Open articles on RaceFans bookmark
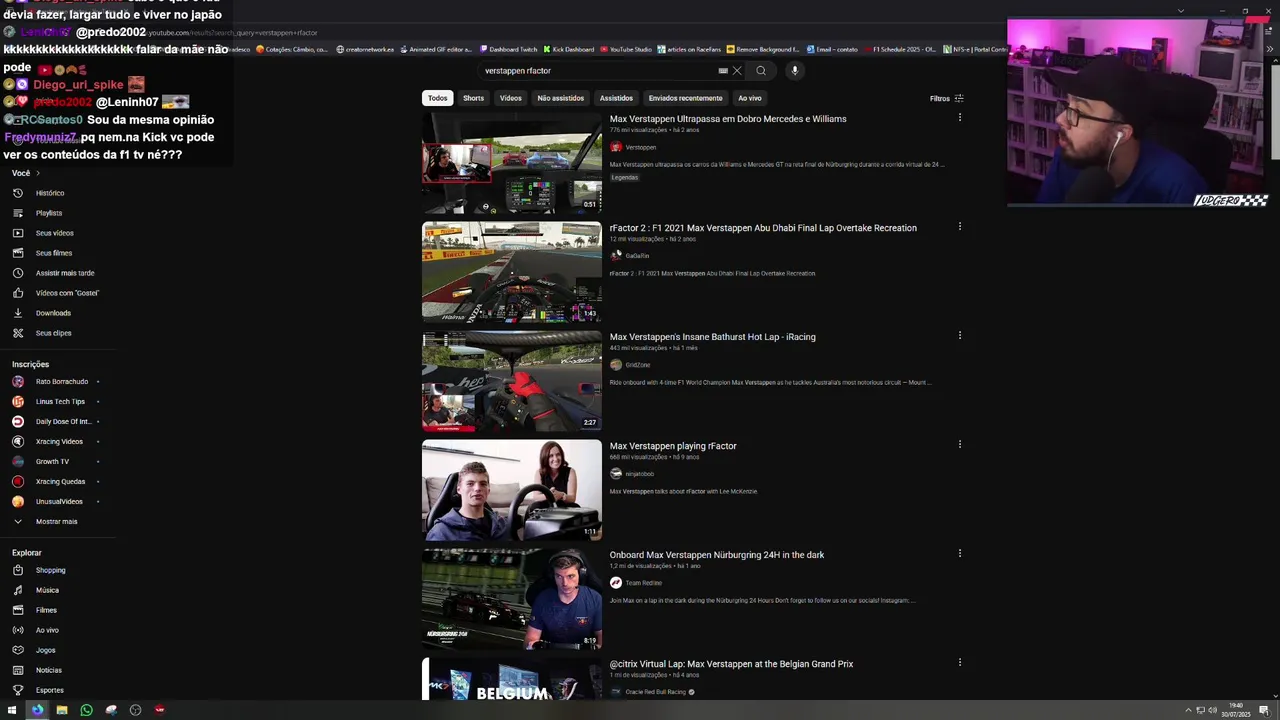The image size is (1280, 720). [688, 49]
